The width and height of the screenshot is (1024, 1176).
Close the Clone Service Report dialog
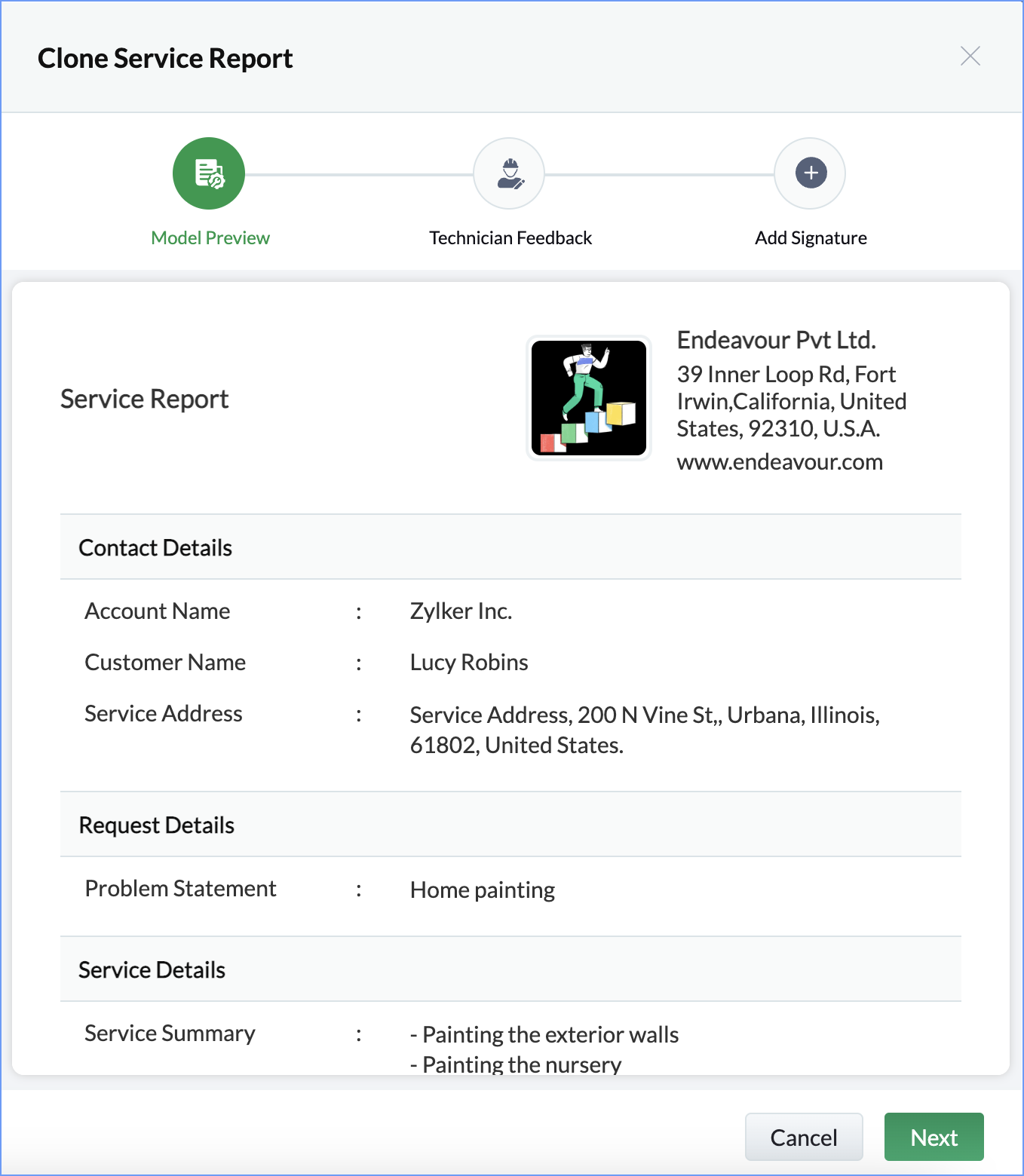tap(970, 56)
